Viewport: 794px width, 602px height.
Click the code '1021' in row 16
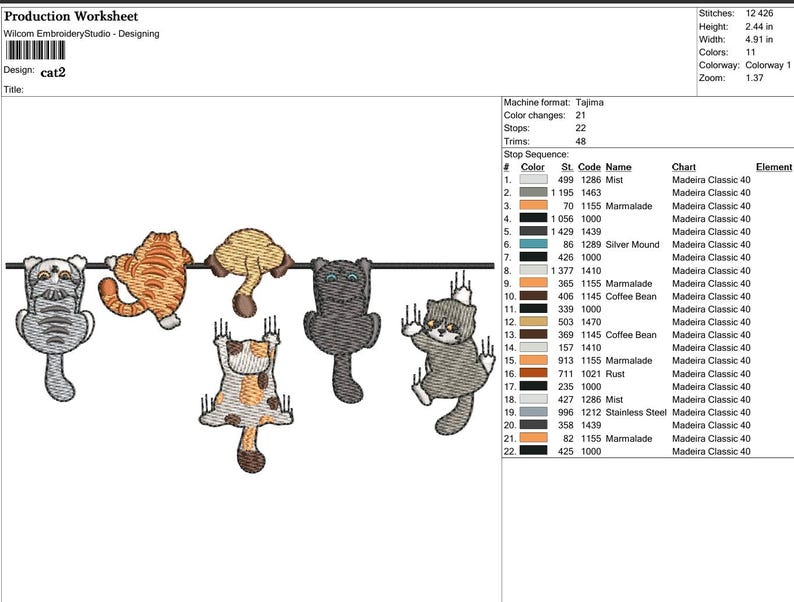click(x=590, y=374)
